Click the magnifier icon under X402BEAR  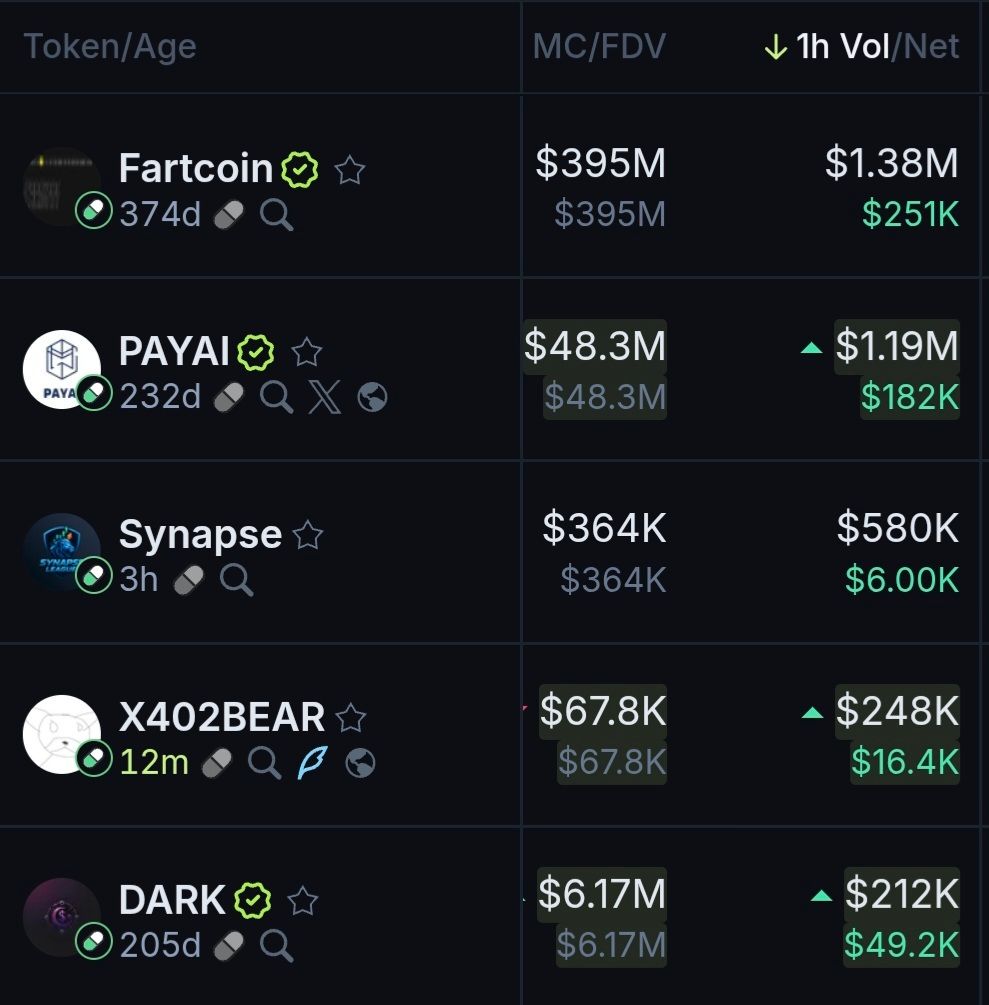click(264, 764)
